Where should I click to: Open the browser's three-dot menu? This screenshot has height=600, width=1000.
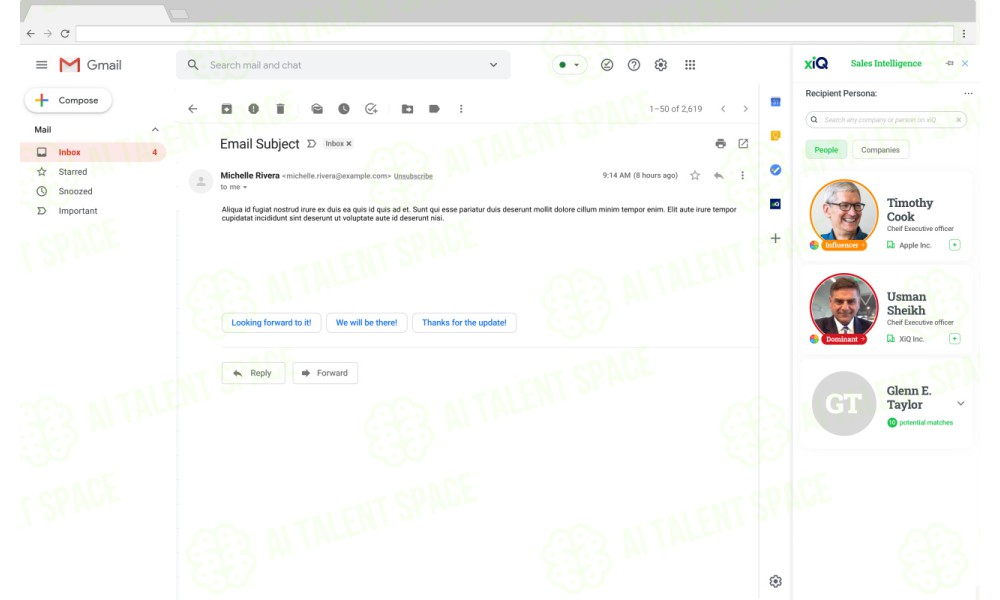[x=964, y=34]
